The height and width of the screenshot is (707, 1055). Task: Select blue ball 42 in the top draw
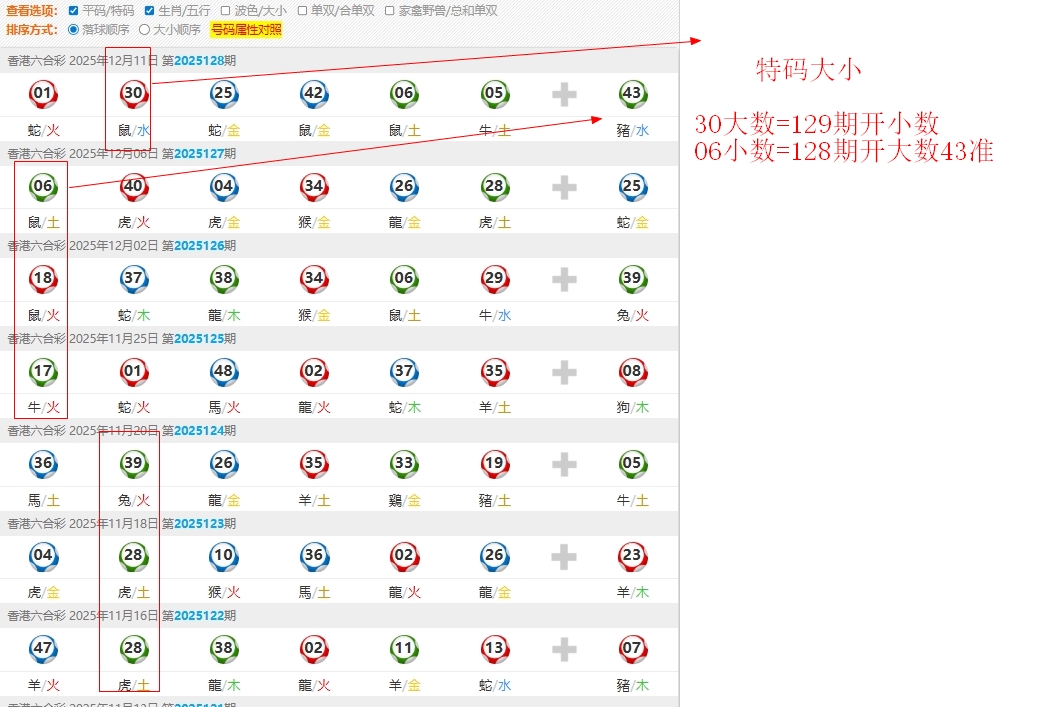click(313, 95)
